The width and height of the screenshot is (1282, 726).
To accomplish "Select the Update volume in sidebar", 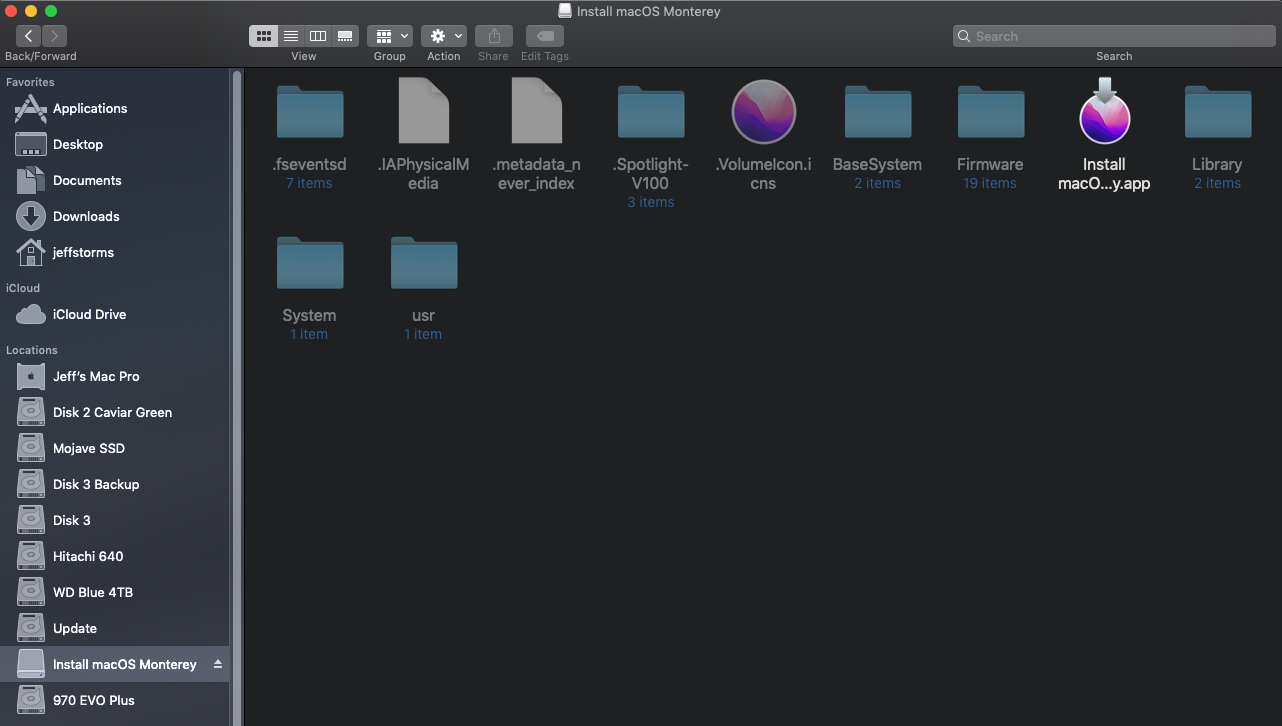I will tap(115, 628).
